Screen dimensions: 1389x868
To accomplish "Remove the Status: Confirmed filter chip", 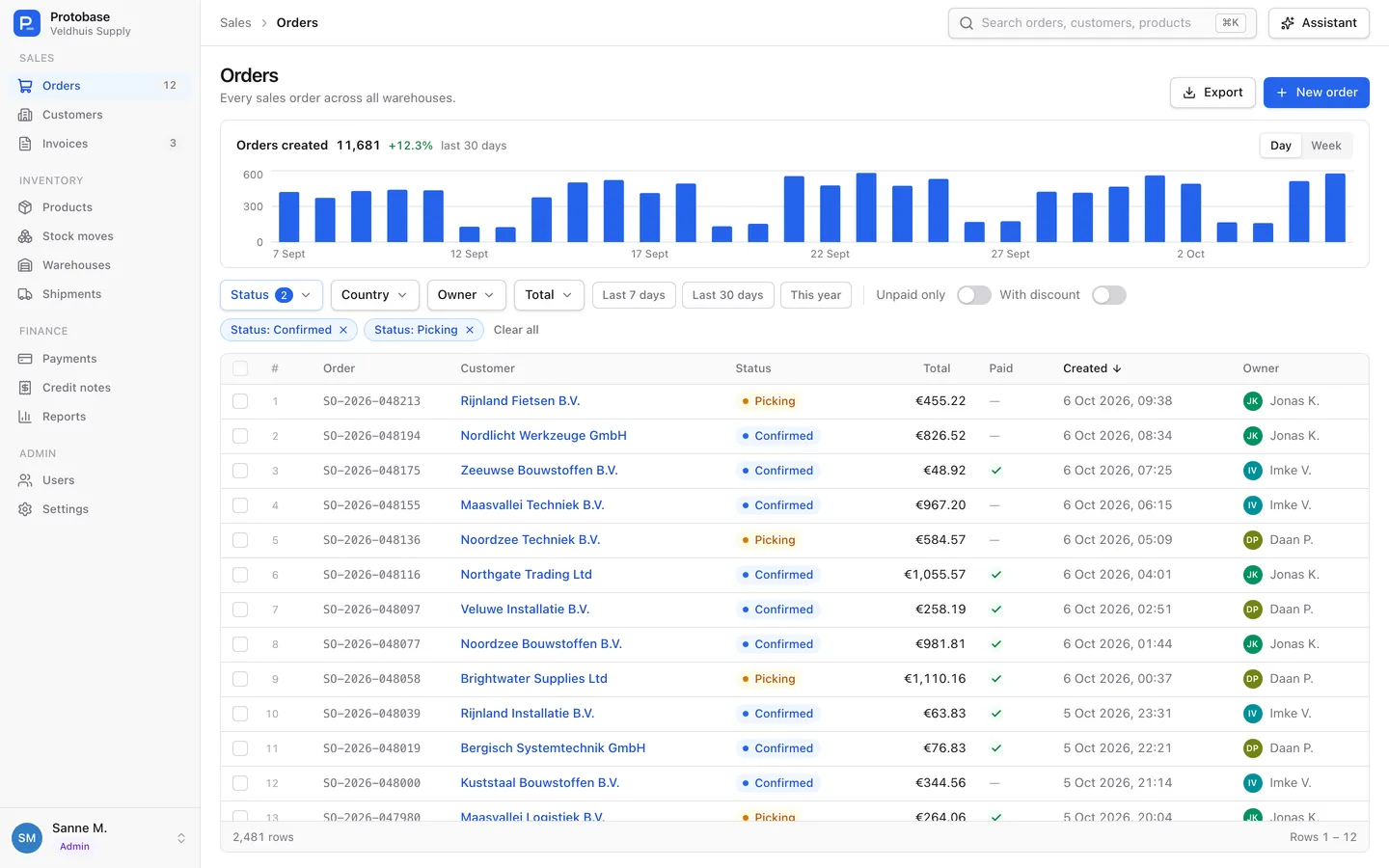I will pyautogui.click(x=343, y=330).
